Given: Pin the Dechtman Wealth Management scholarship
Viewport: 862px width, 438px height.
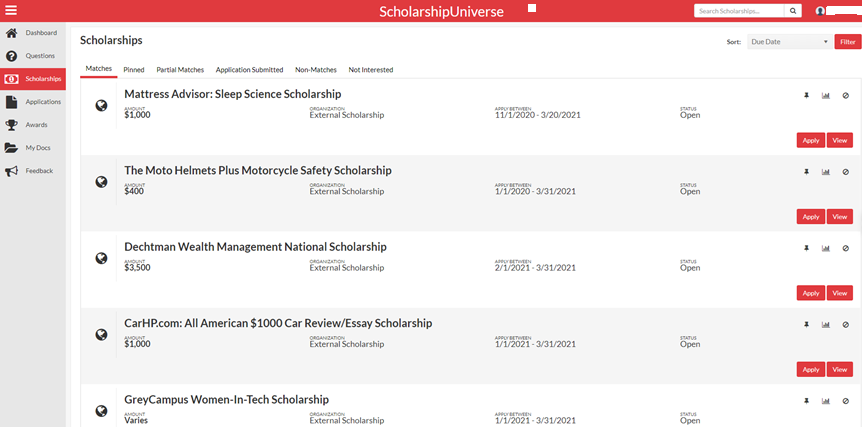Looking at the screenshot, I should click(x=806, y=248).
